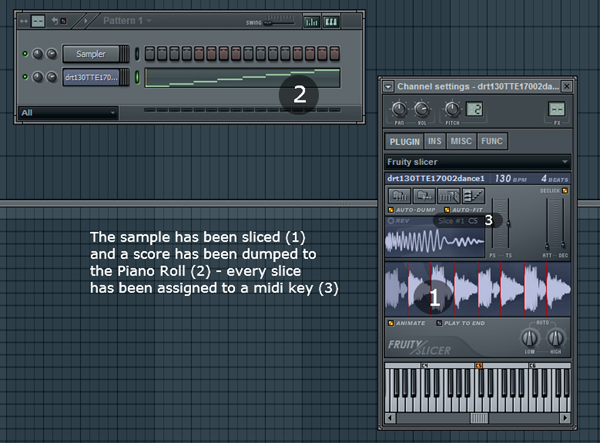This screenshot has height=443, width=600.
Task: Click the first knob on drt130TTE170 channel
Action: click(38, 77)
